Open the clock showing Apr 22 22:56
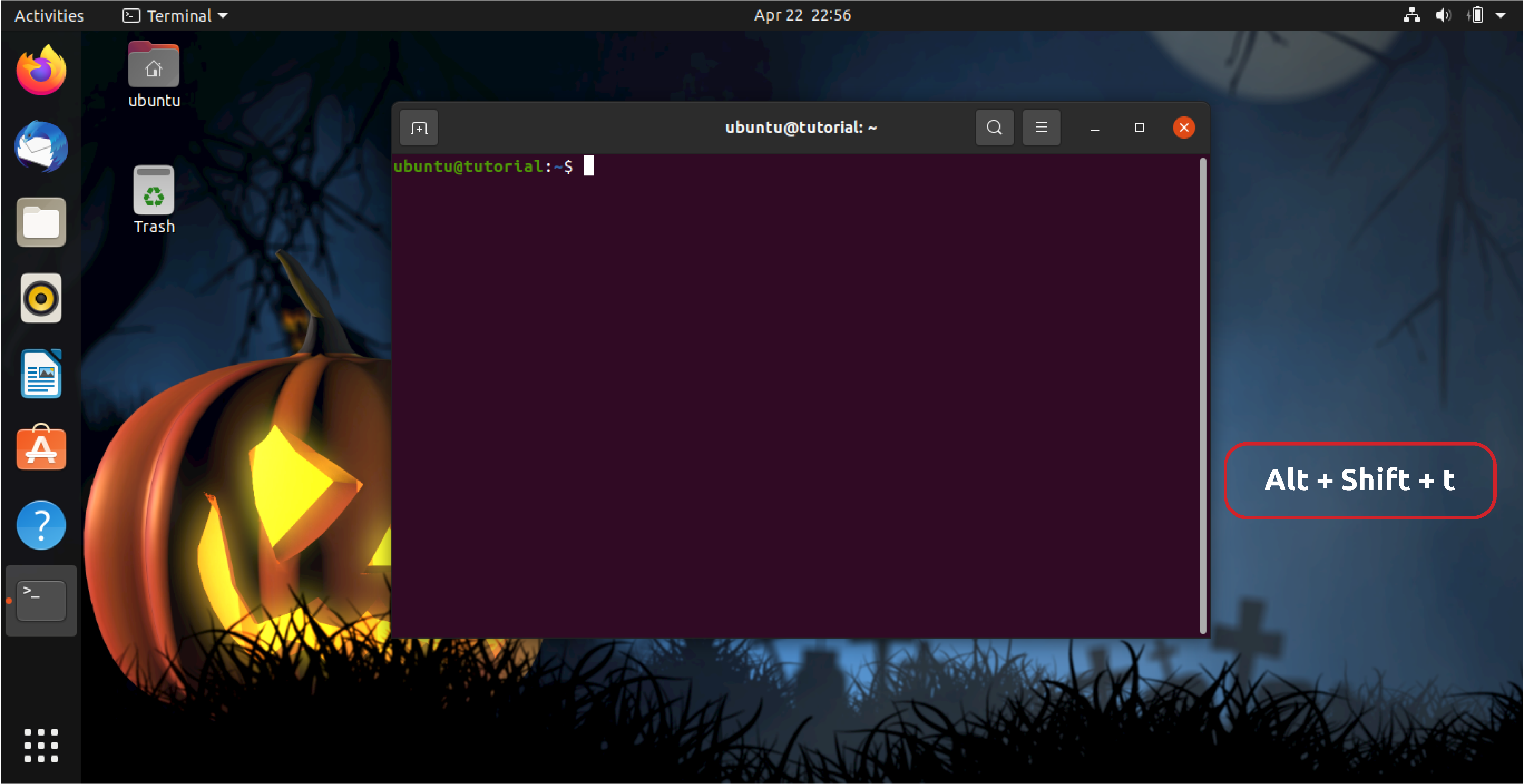 coord(802,15)
